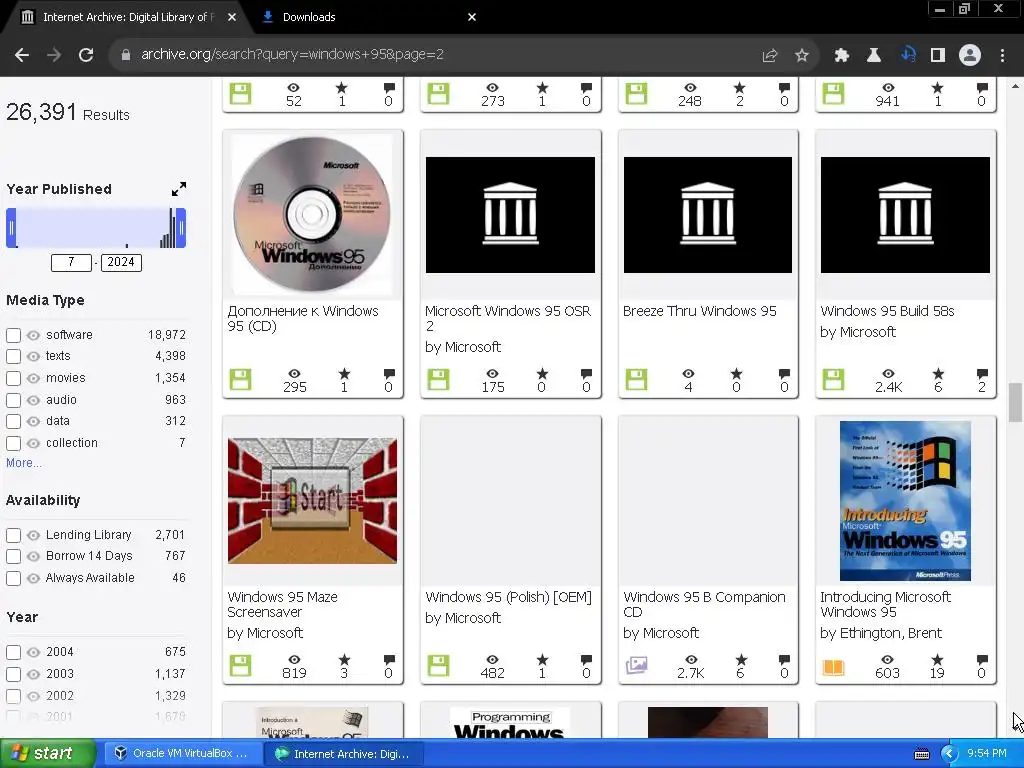Open the user profile avatar
This screenshot has height=768, width=1024.
(x=970, y=55)
